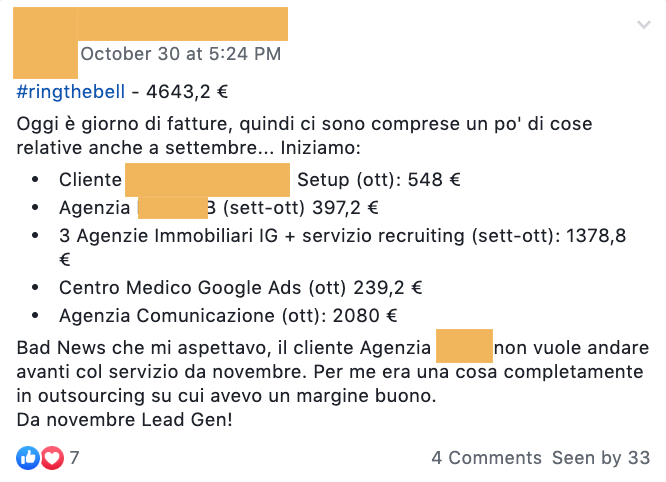666x482 pixels.
Task: Open the author's redacted profile picture
Action: pos(45,43)
